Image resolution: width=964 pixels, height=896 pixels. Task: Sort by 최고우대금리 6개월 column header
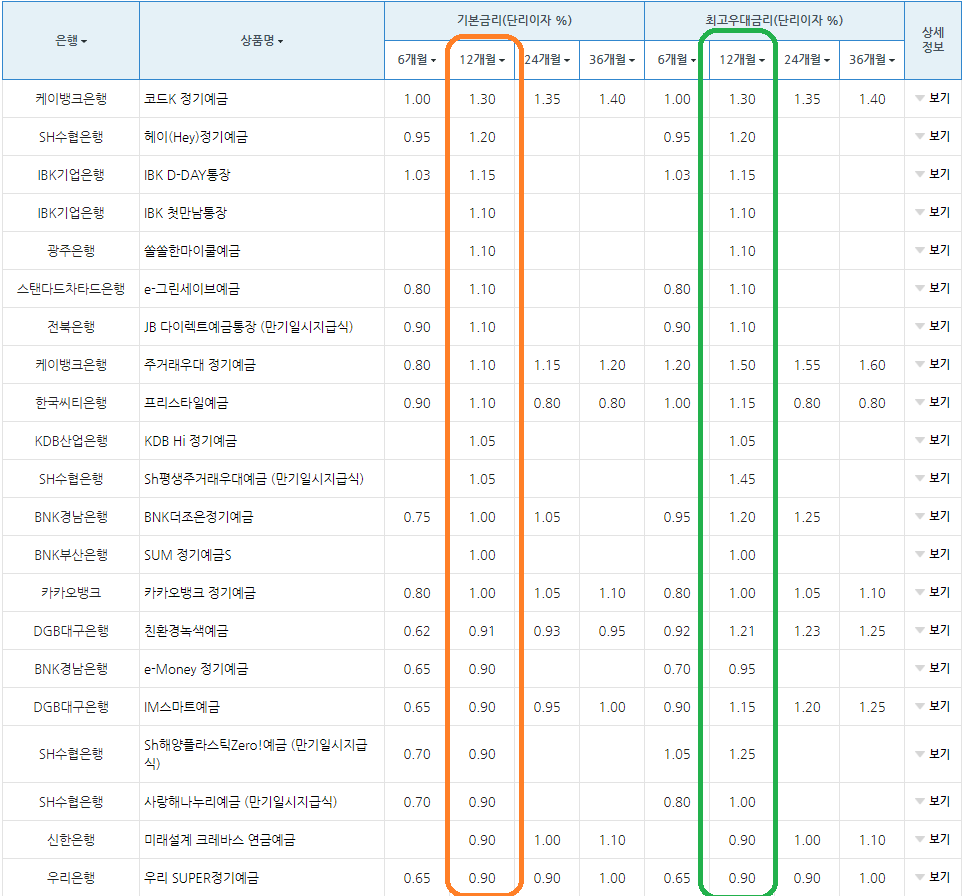pyautogui.click(x=676, y=60)
